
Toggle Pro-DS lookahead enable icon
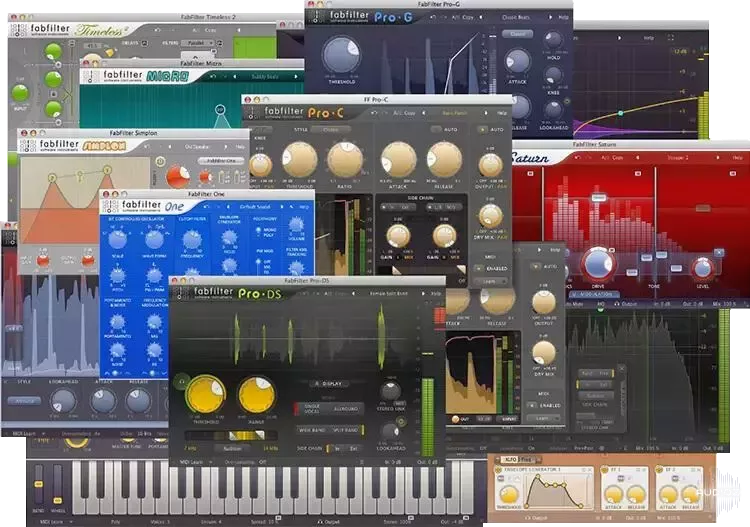point(401,421)
